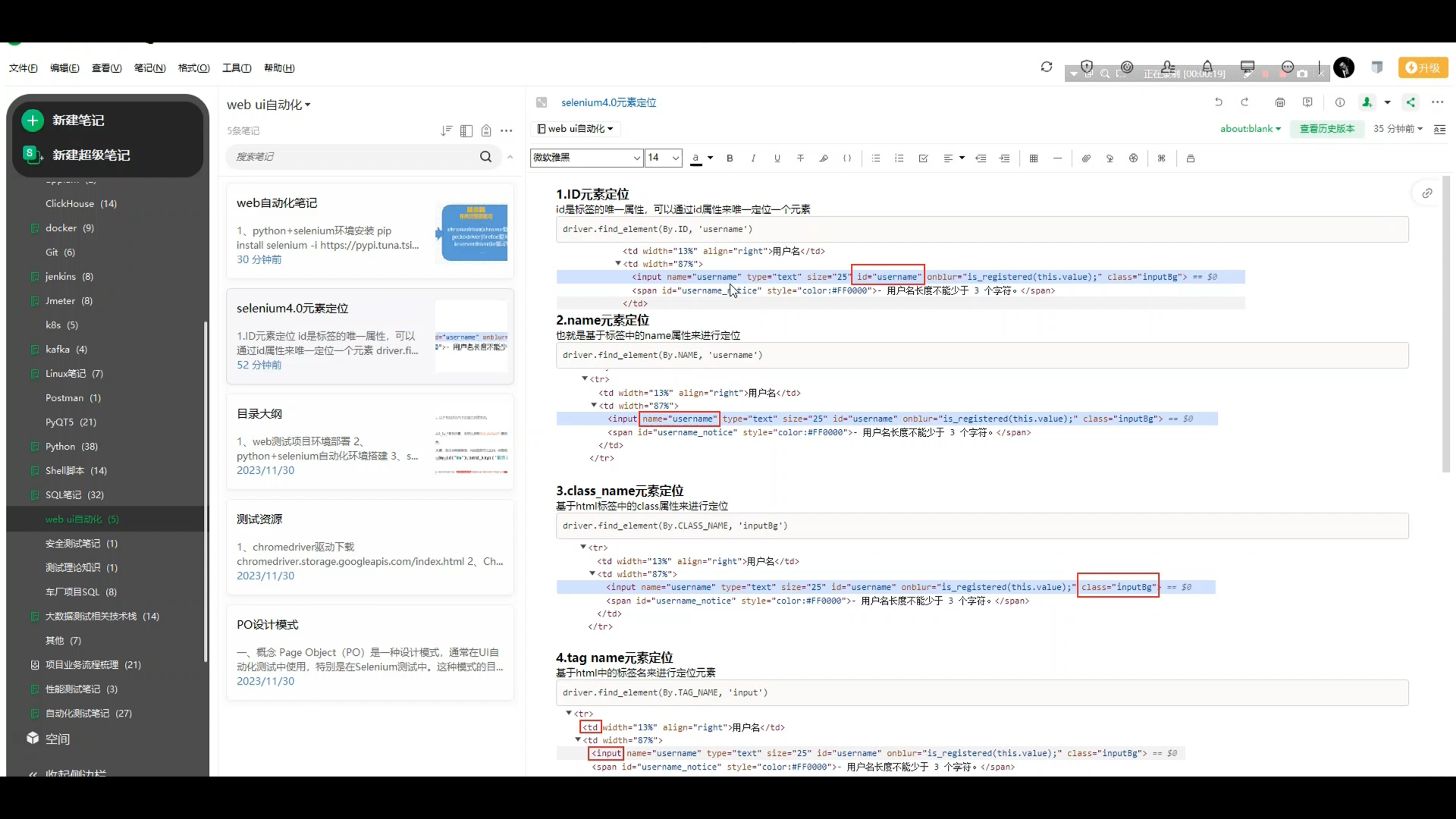The height and width of the screenshot is (819, 1456).
Task: Switch list layout view icon
Action: coord(466,131)
